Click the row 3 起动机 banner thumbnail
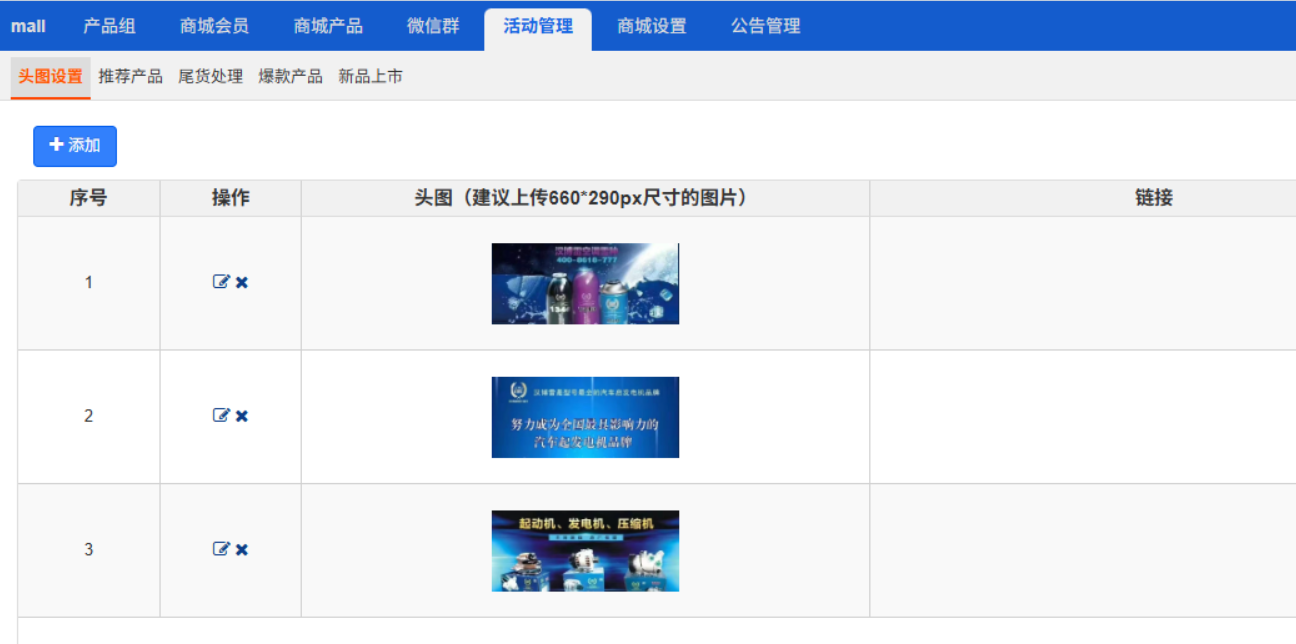This screenshot has height=644, width=1296. click(585, 551)
